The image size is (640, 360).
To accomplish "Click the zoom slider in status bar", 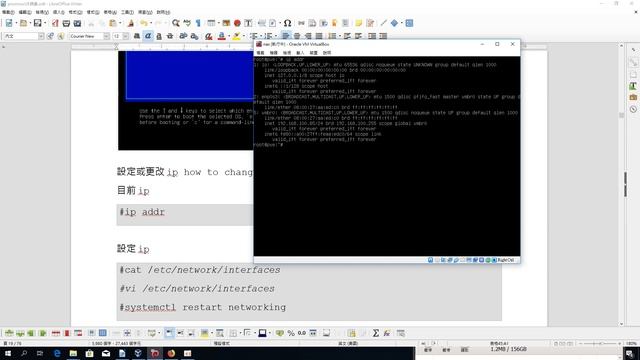I will (x=600, y=344).
